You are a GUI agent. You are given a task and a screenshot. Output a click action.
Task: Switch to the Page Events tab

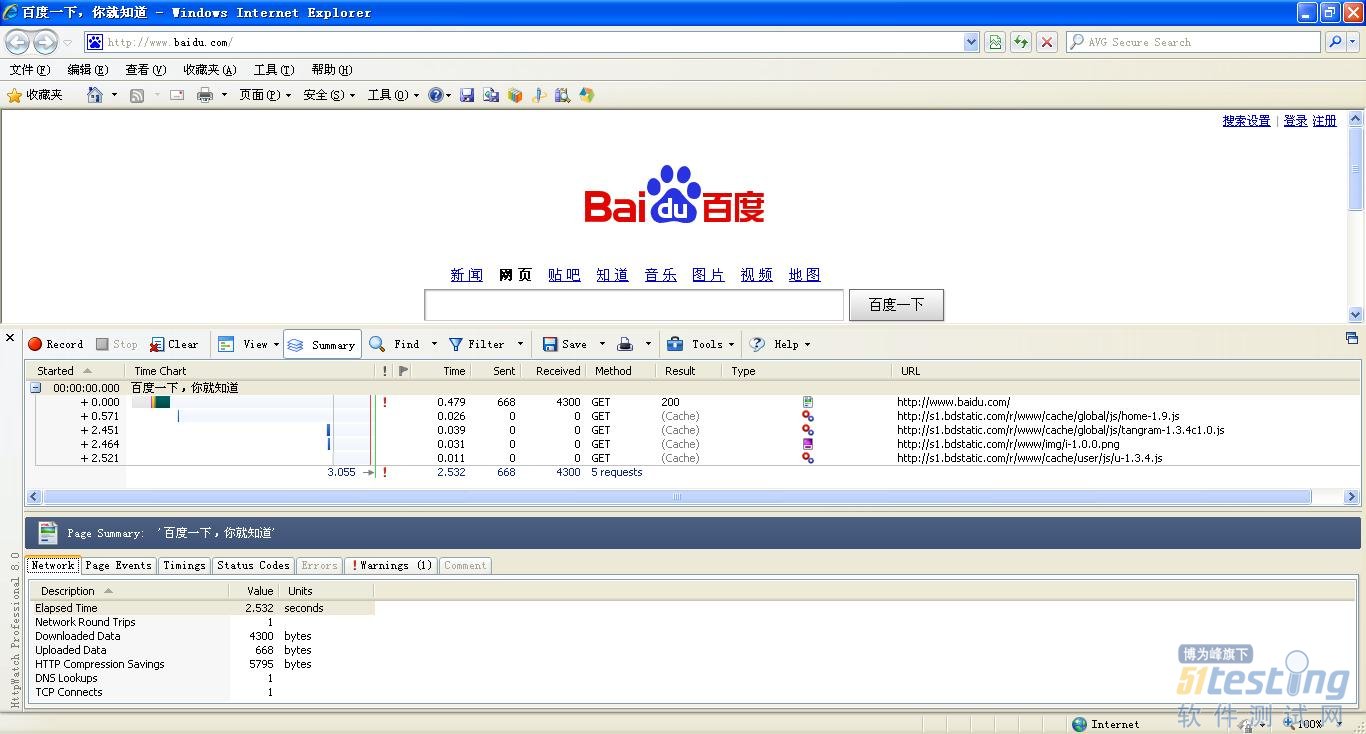(x=118, y=565)
